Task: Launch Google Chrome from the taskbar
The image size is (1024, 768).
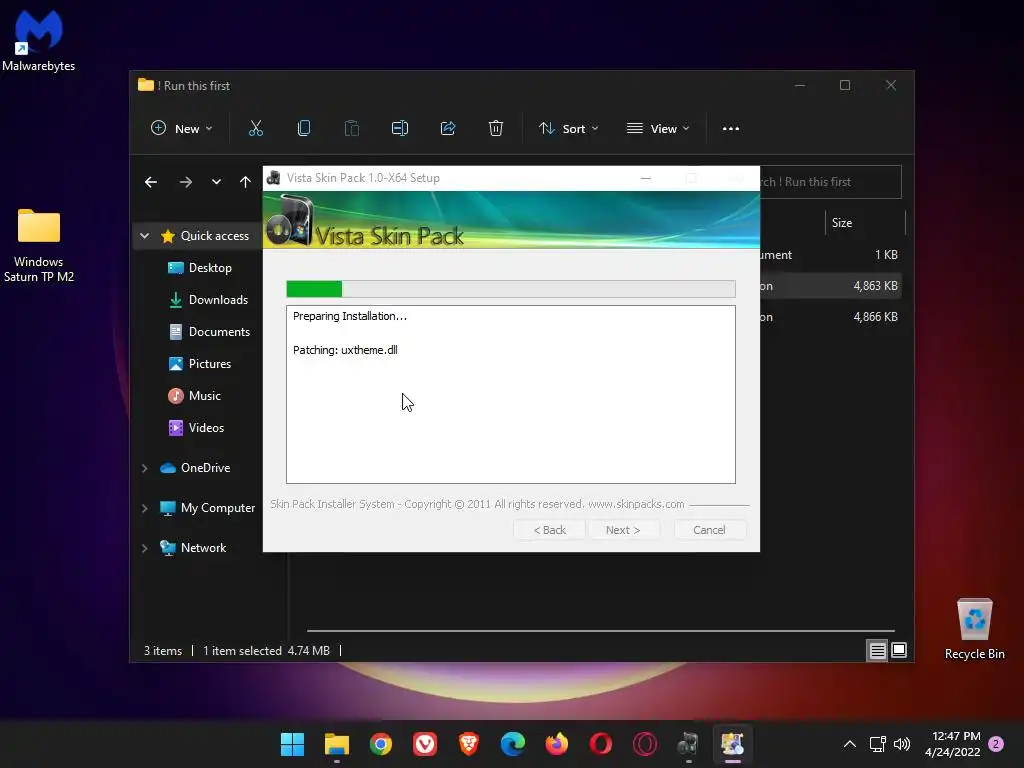Action: 381,744
